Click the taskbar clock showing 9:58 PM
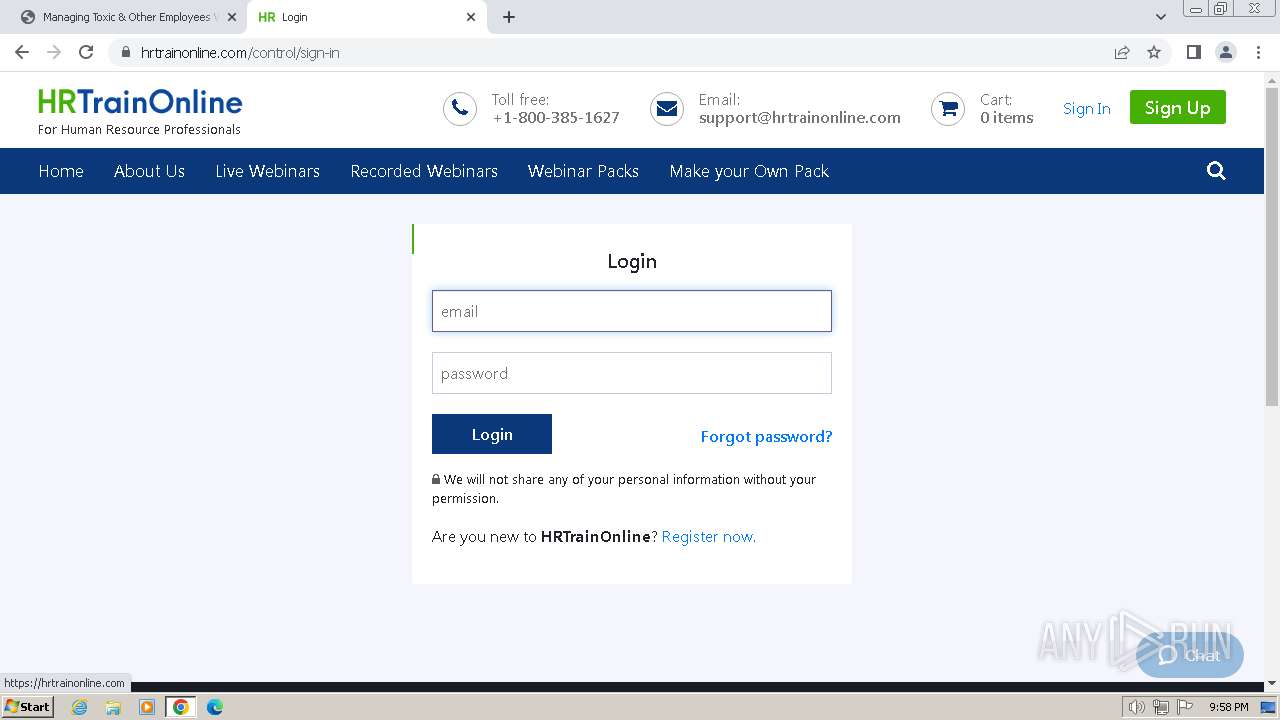 click(1228, 707)
